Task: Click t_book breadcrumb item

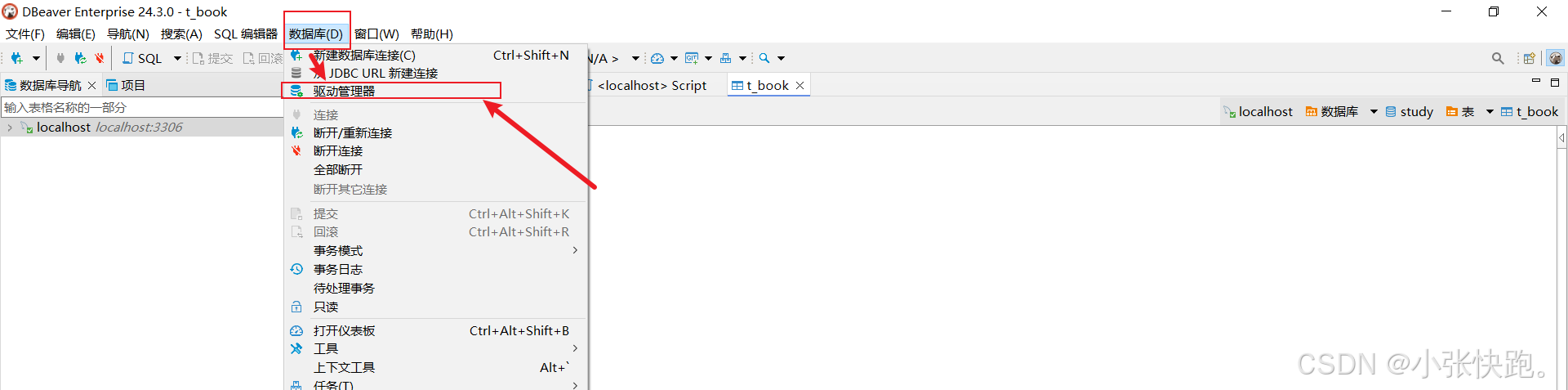Action: (x=1530, y=111)
